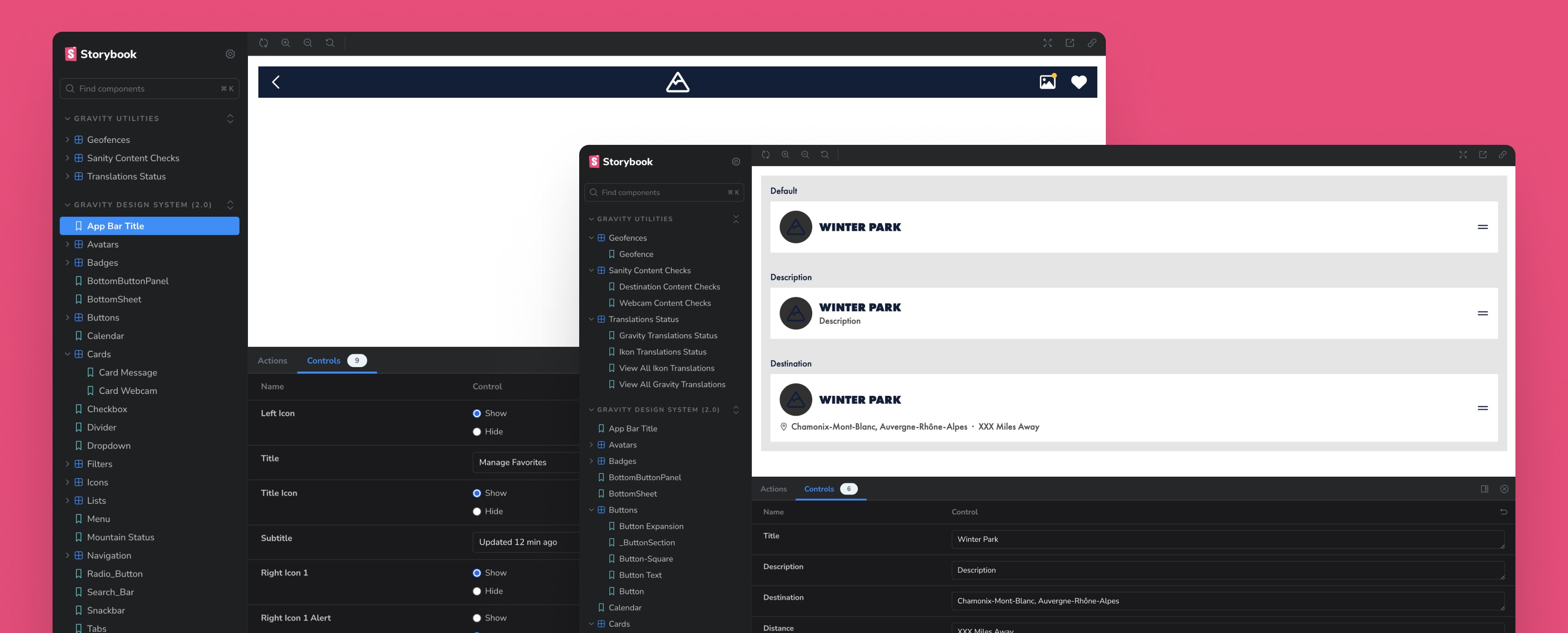Select Show radio for Right Icon 1 Alert
This screenshot has height=633, width=1568.
tap(477, 618)
